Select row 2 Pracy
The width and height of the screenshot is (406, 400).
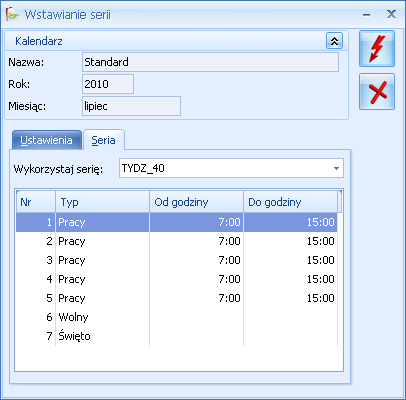tap(177, 241)
